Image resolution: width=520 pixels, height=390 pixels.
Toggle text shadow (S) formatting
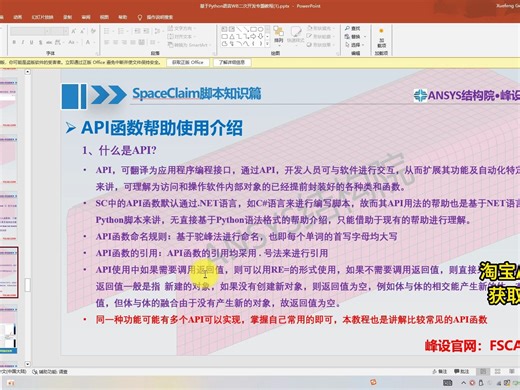point(40,42)
